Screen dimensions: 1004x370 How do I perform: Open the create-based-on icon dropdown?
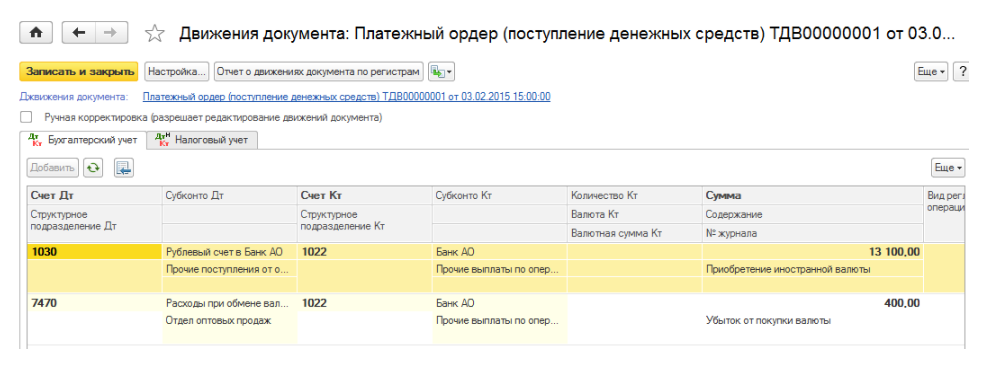[x=441, y=72]
